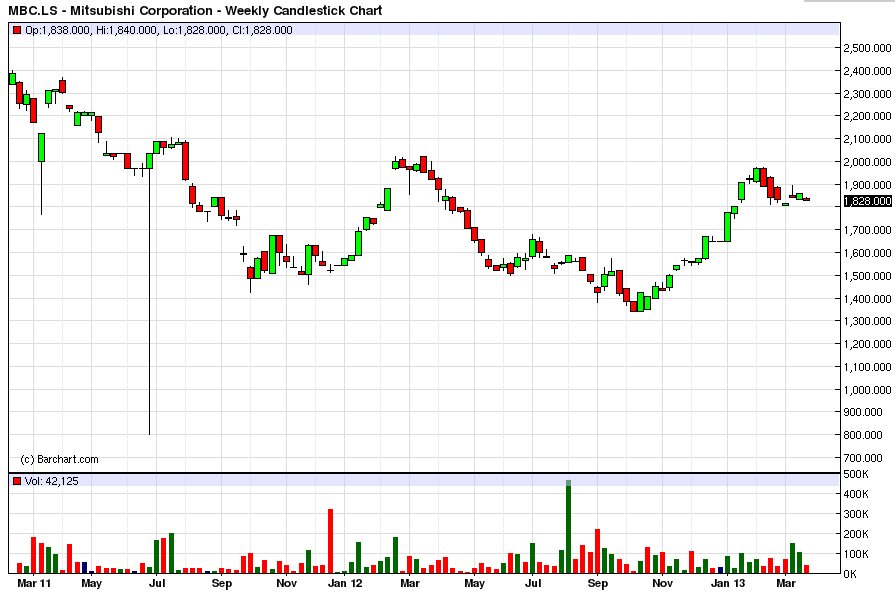
Task: Click the 1,200.000 price axis label
Action: (868, 344)
